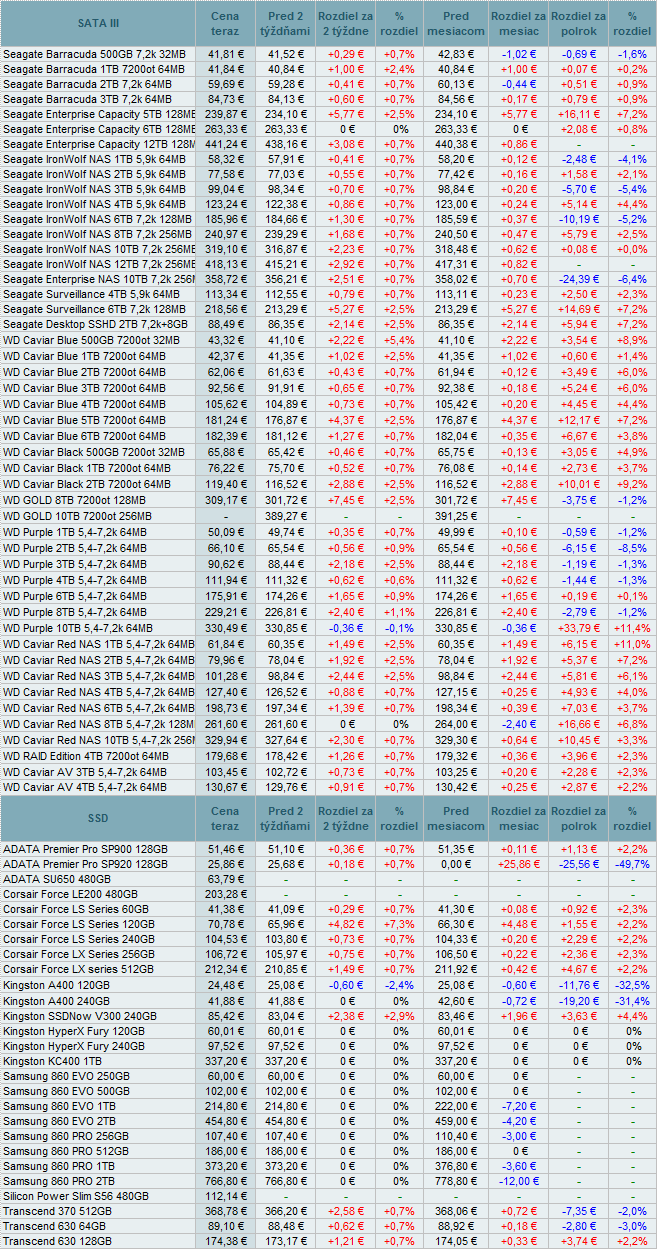
Task: Click +25,86 € monthly difference in ADATA SP920 row
Action: (x=517, y=864)
